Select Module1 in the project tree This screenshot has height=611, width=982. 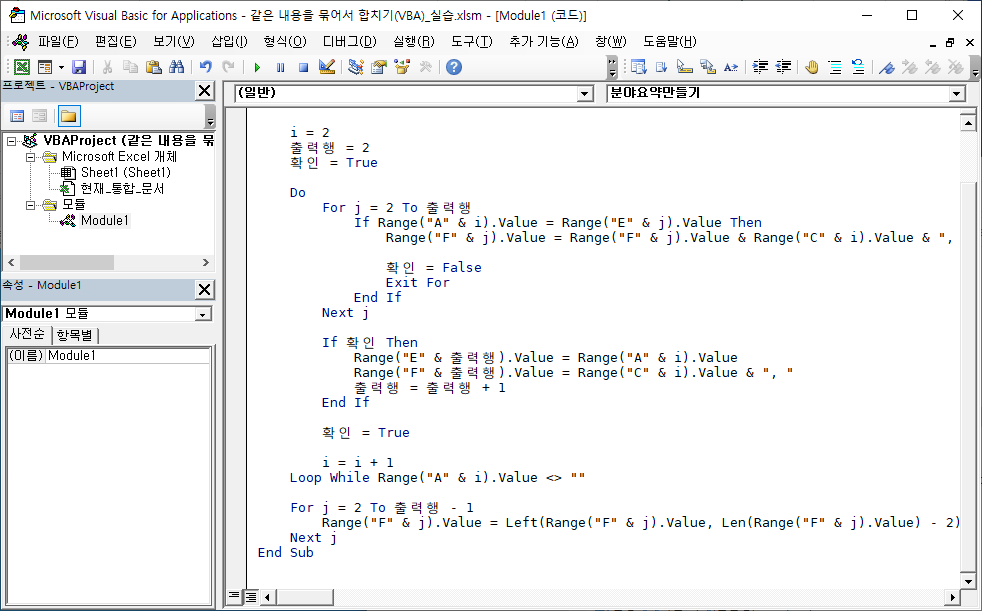pos(105,220)
